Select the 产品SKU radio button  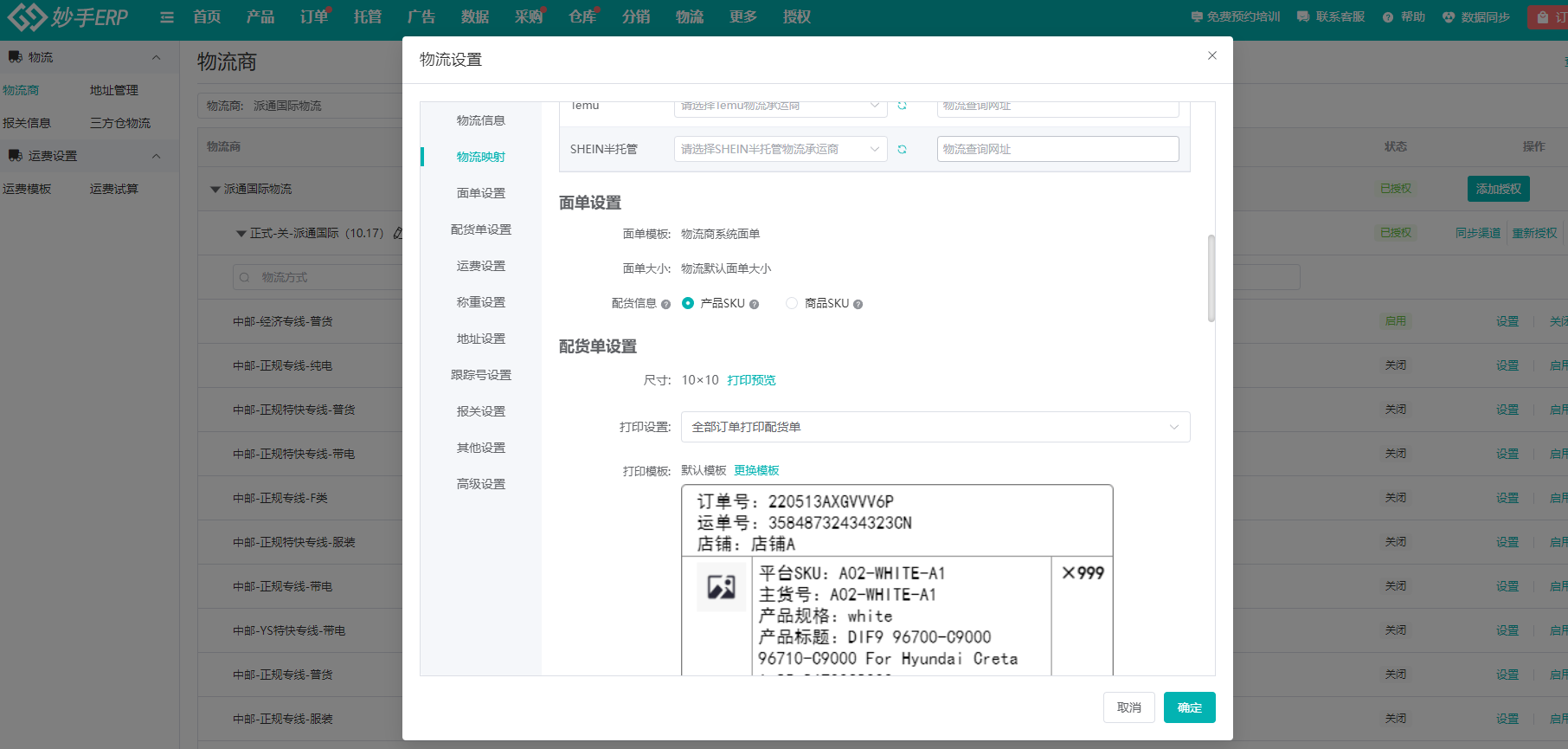pos(688,303)
